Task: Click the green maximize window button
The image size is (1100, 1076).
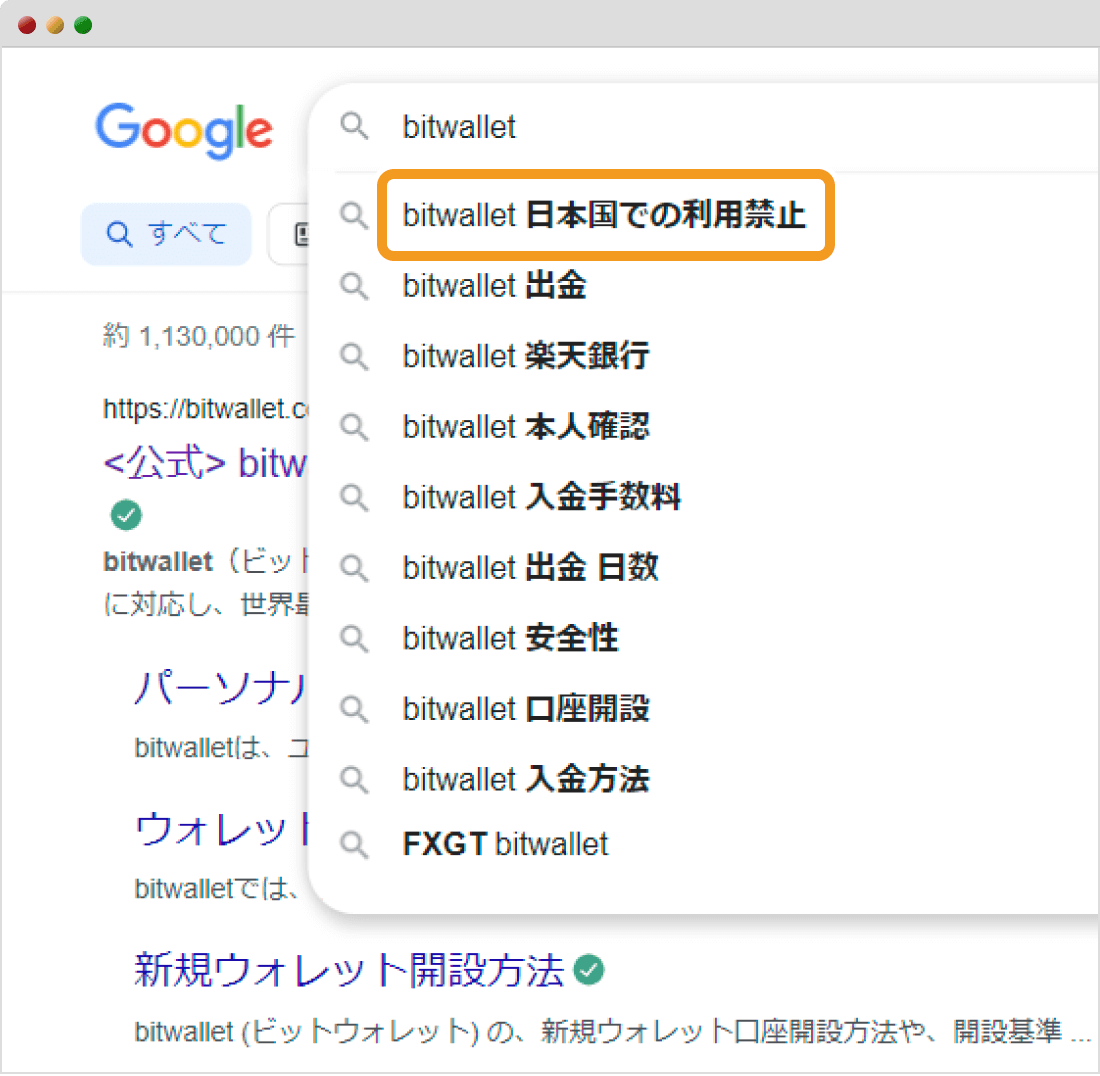Action: 83,25
